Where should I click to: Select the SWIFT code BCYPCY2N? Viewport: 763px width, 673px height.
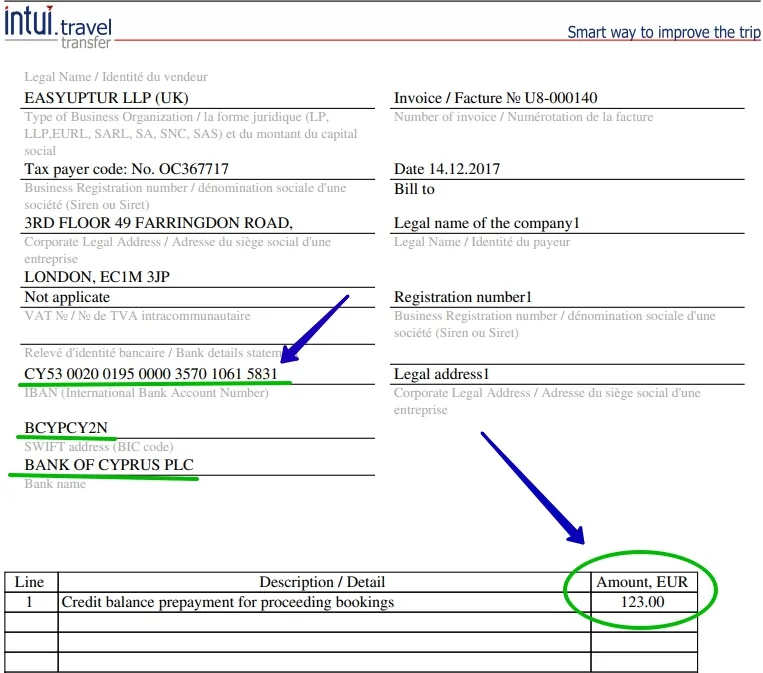click(66, 428)
